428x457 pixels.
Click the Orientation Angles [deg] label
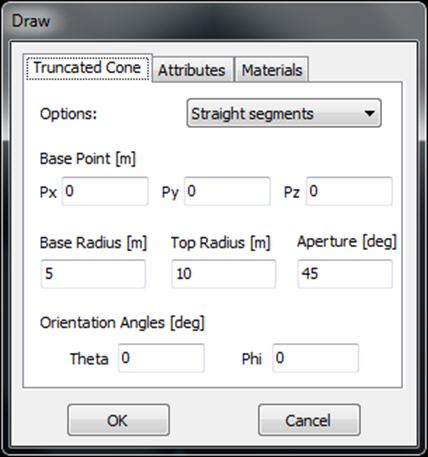(x=122, y=323)
